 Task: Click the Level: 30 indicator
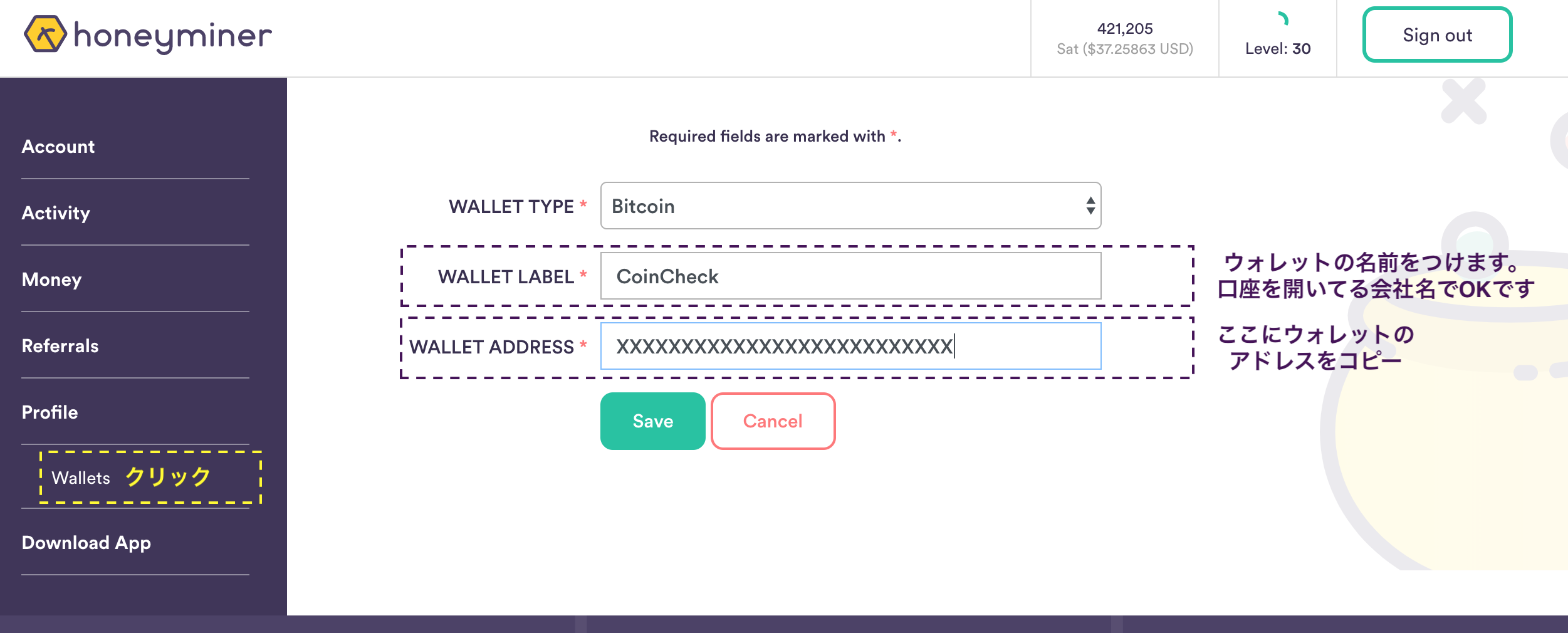coord(1278,48)
